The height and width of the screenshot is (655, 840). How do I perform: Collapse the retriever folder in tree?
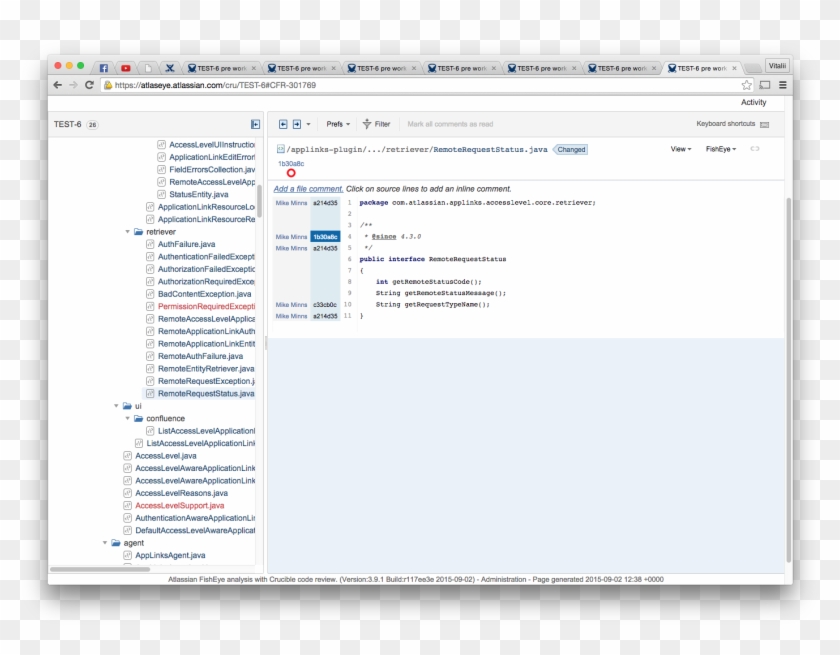point(128,231)
